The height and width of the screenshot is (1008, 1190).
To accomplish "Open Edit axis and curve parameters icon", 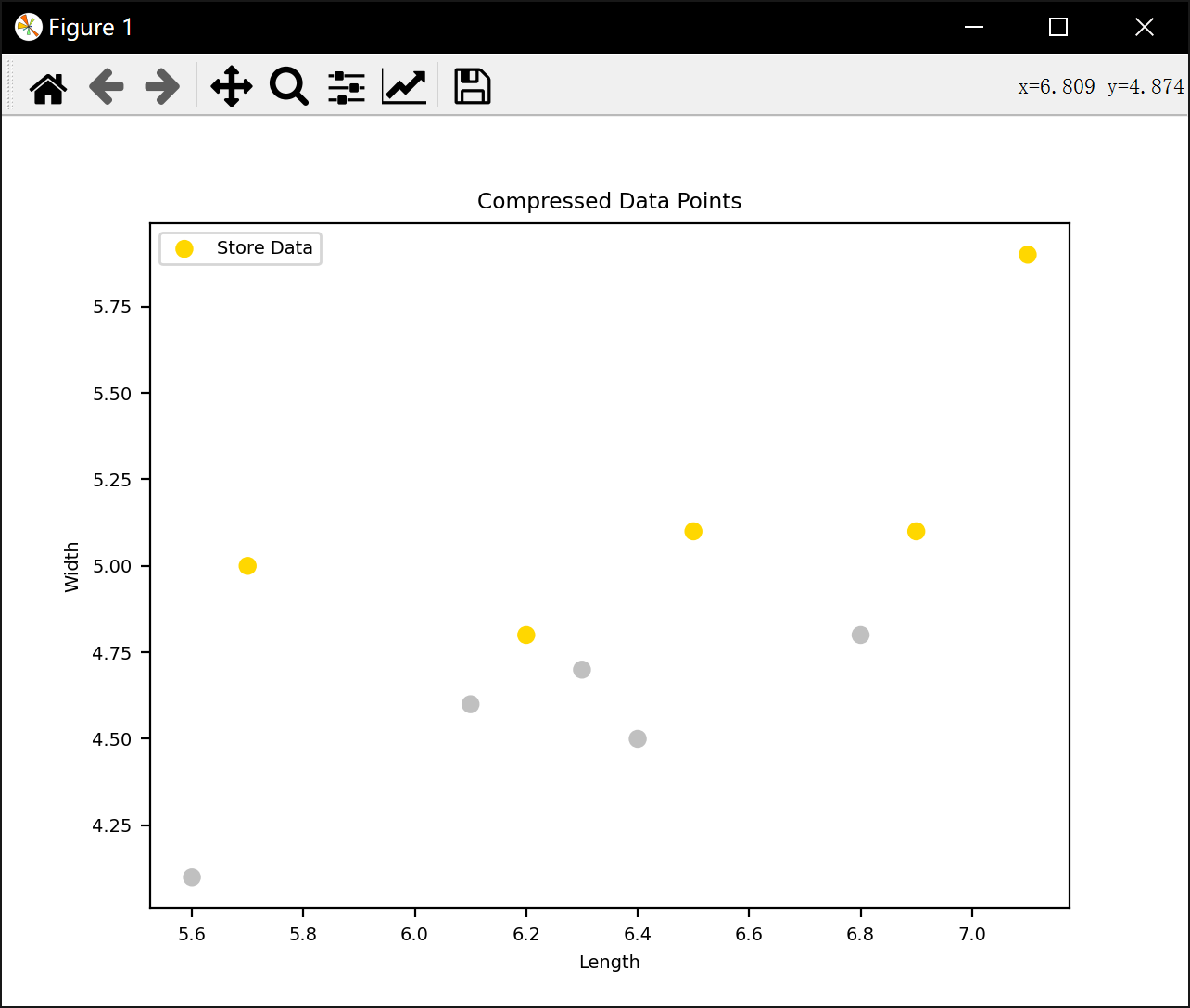I will [404, 87].
